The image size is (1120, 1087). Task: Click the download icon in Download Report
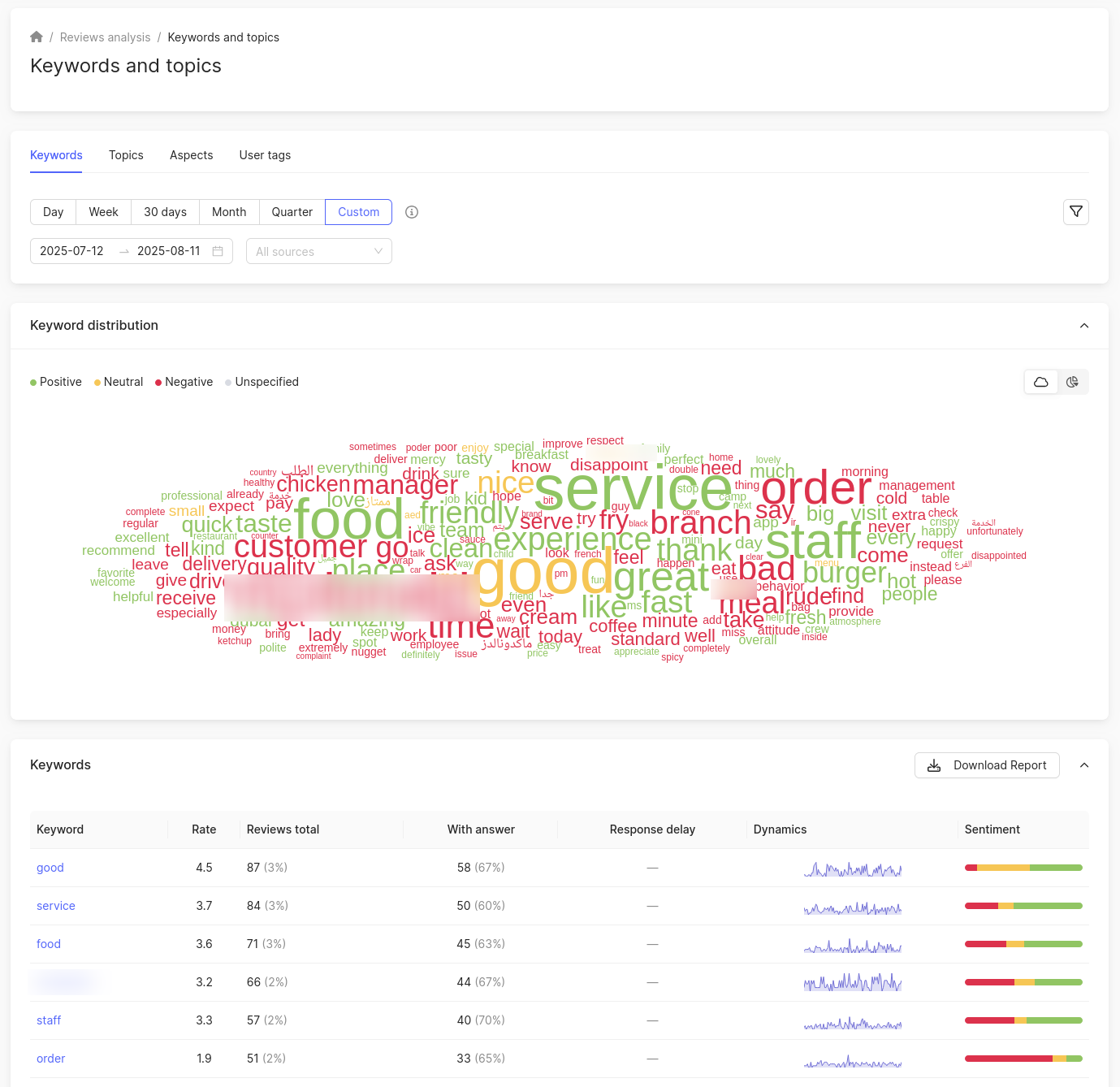(934, 765)
